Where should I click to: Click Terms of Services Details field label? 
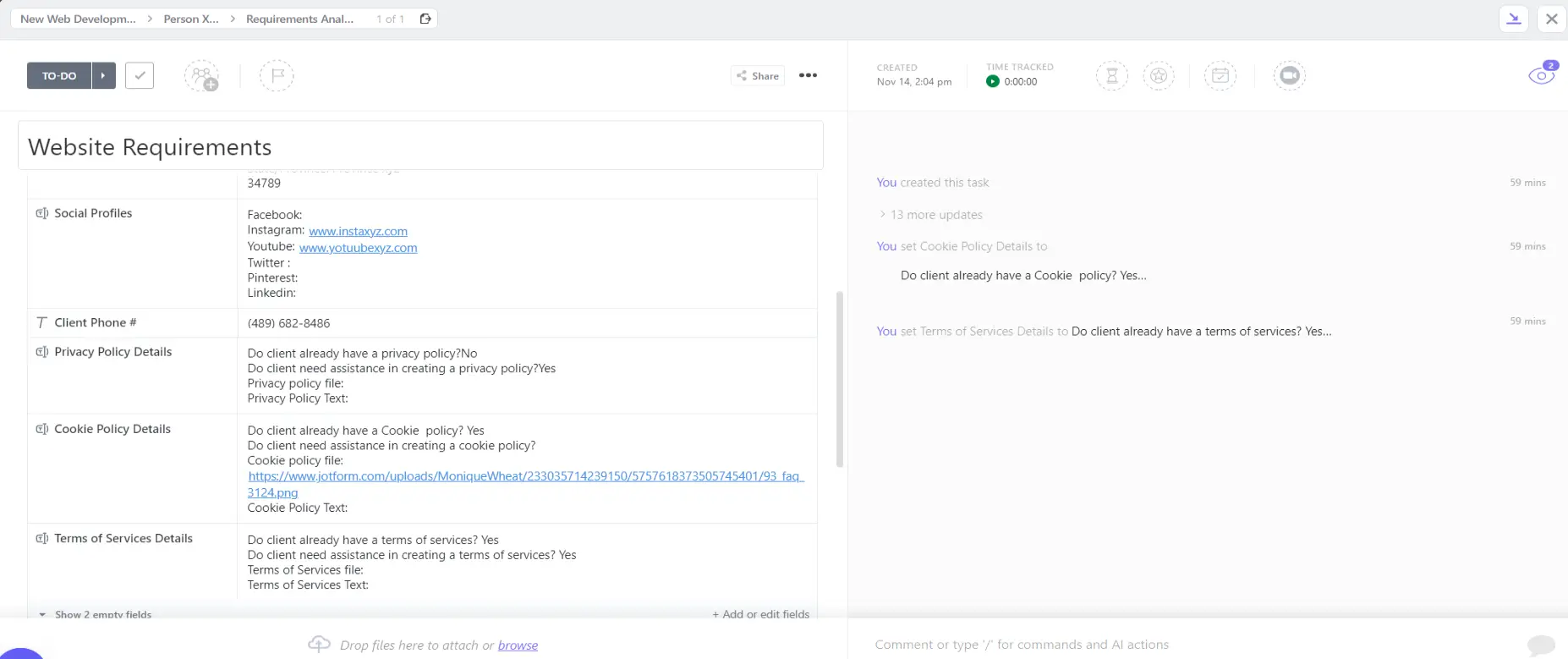point(123,538)
